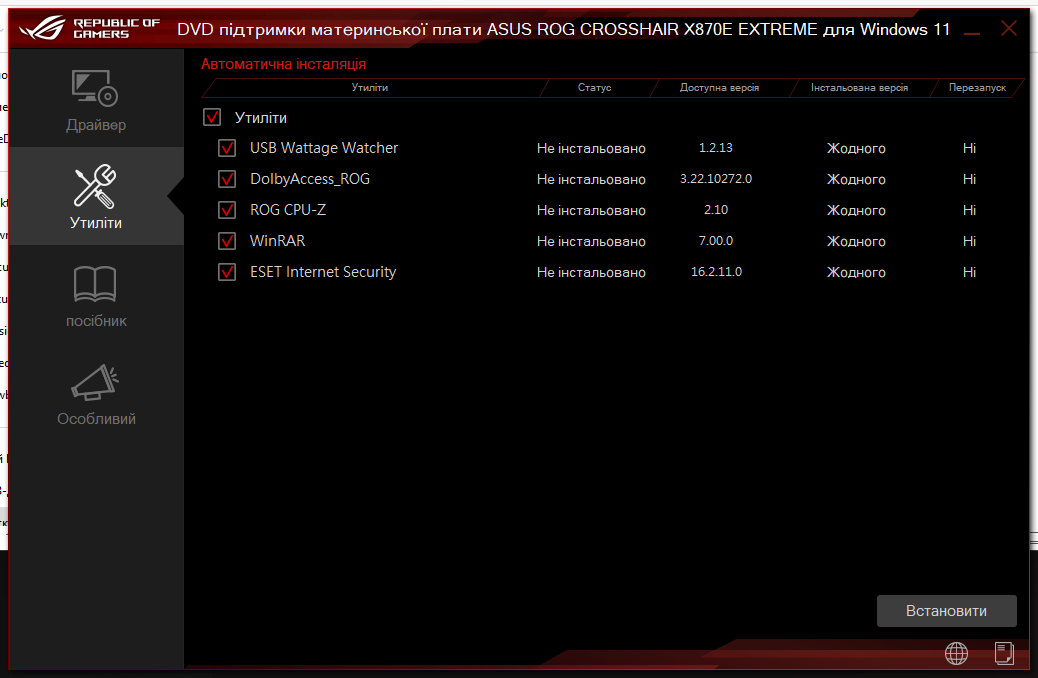1038x678 pixels.
Task: Select the ROG CPU-Z name
Action: tap(288, 210)
